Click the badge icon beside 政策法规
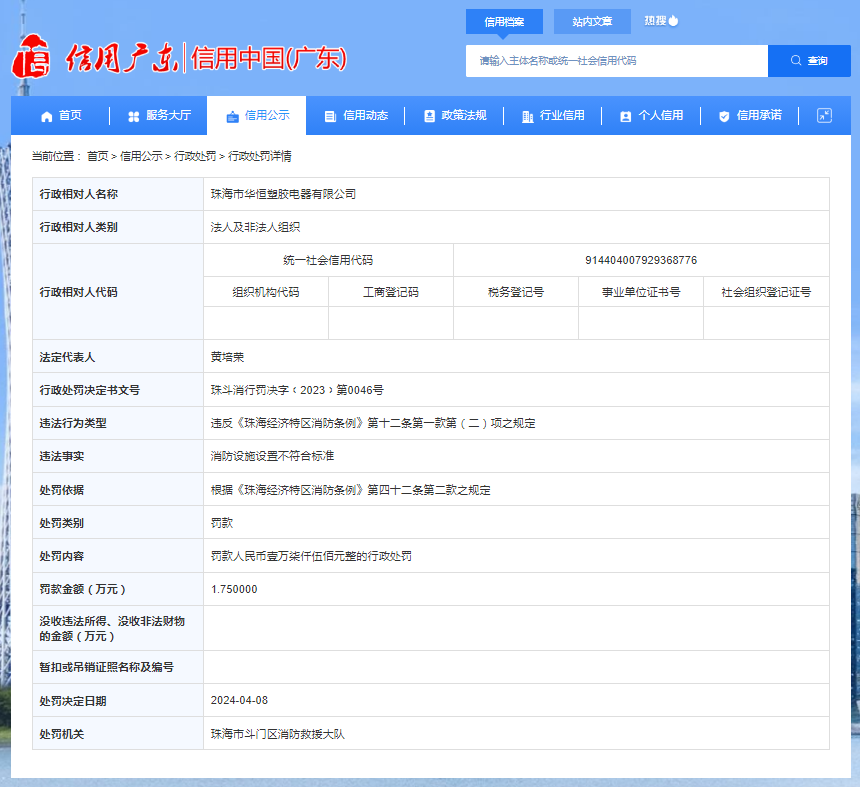Viewport: 860px width, 787px height. pos(429,116)
